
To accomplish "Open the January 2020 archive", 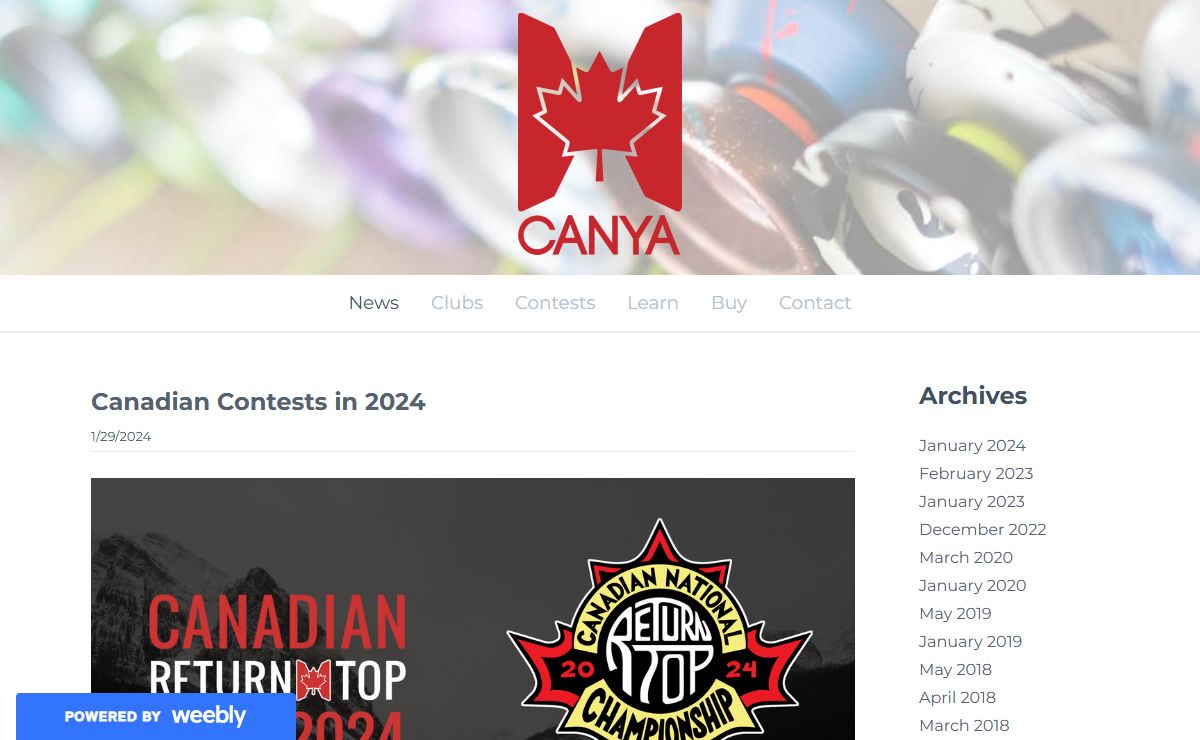I will pos(972,586).
